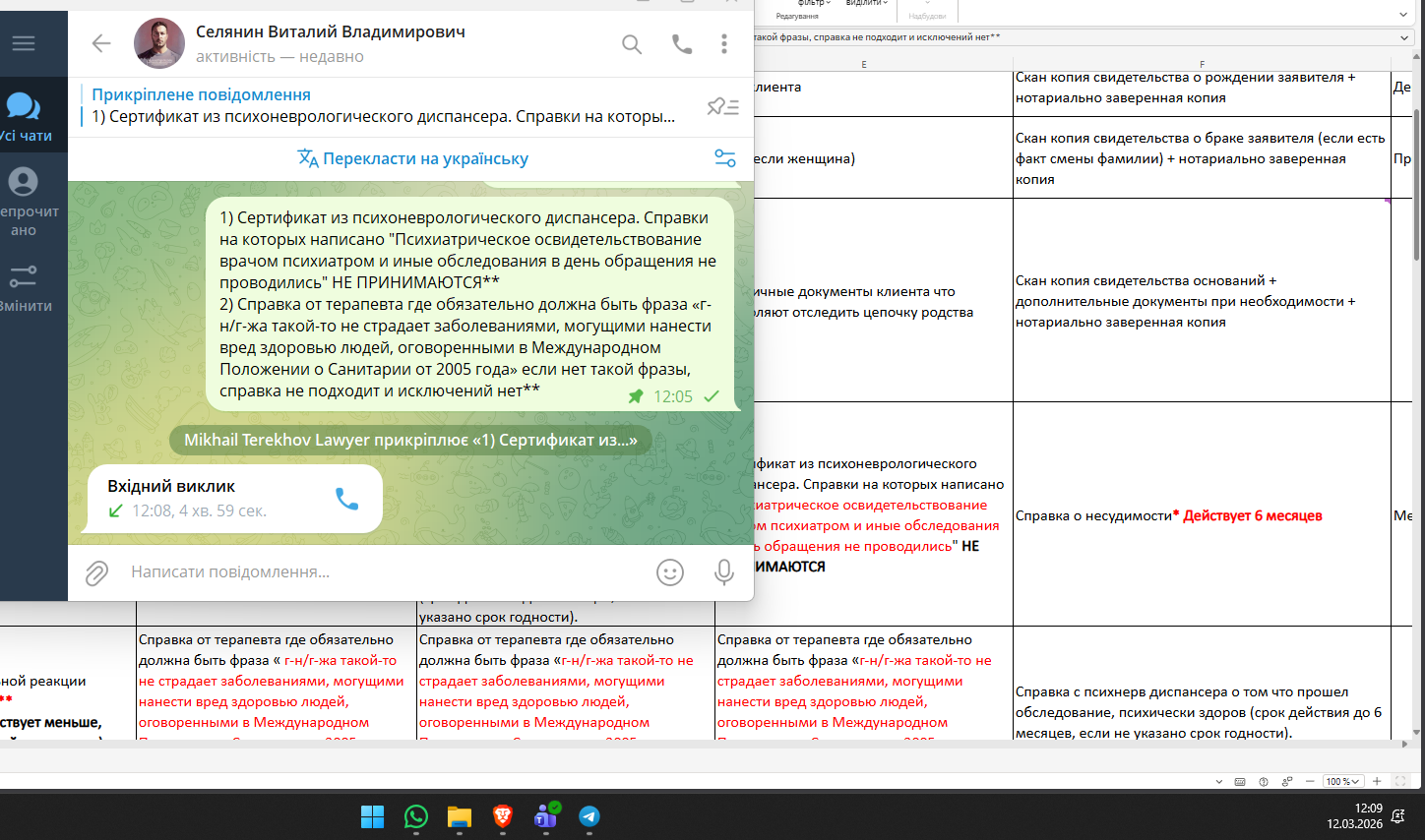Select cell about свидетельства о браке заявителя
This screenshot has width=1425, height=840.
tap(1202, 157)
